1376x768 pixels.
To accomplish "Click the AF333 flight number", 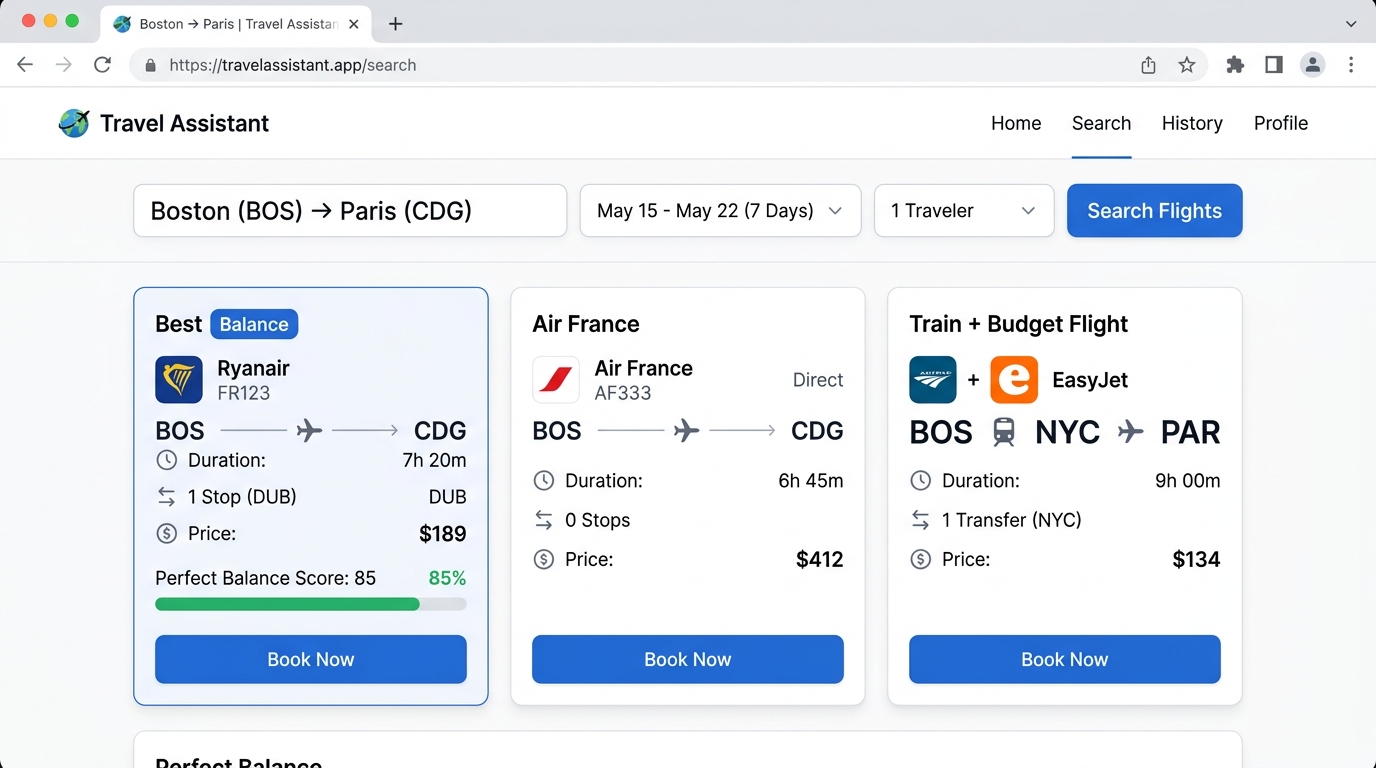I will (623, 393).
